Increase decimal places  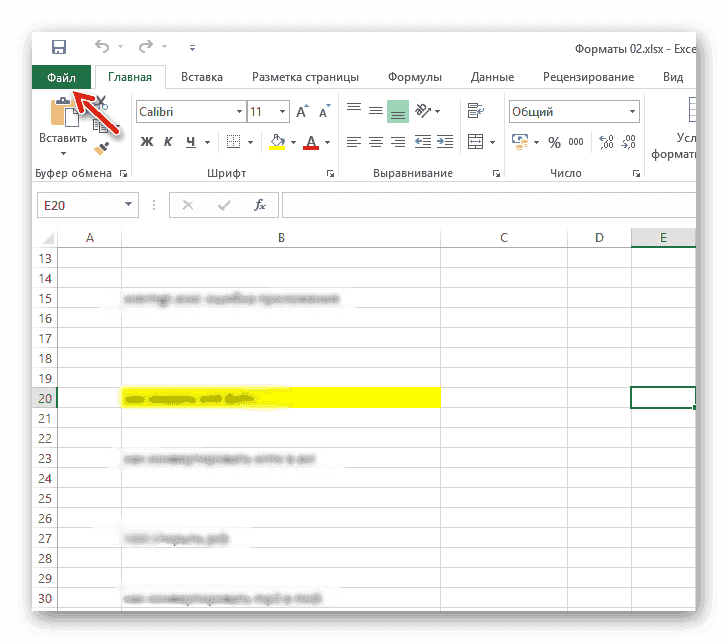coord(606,142)
